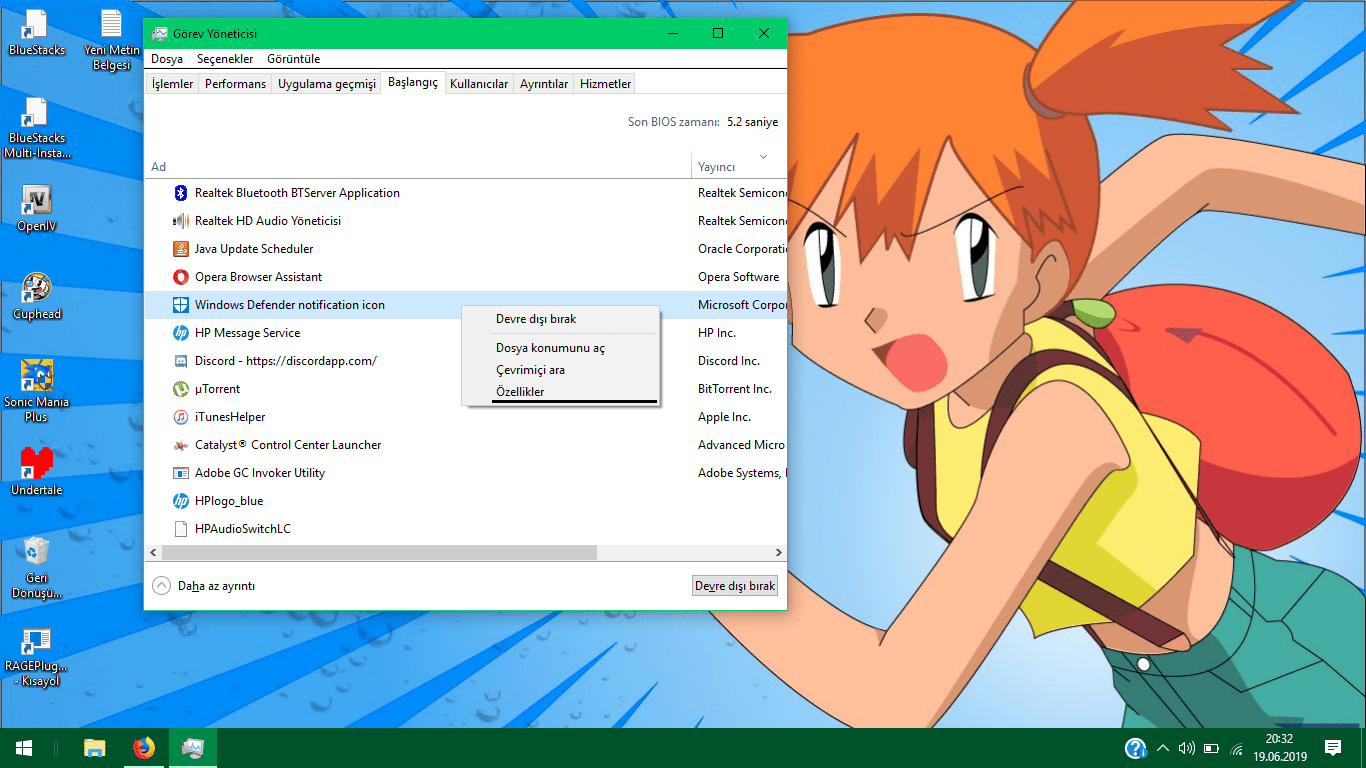Open the Hizmetler tab
Screen dimensions: 1366x768
pyautogui.click(x=605, y=84)
